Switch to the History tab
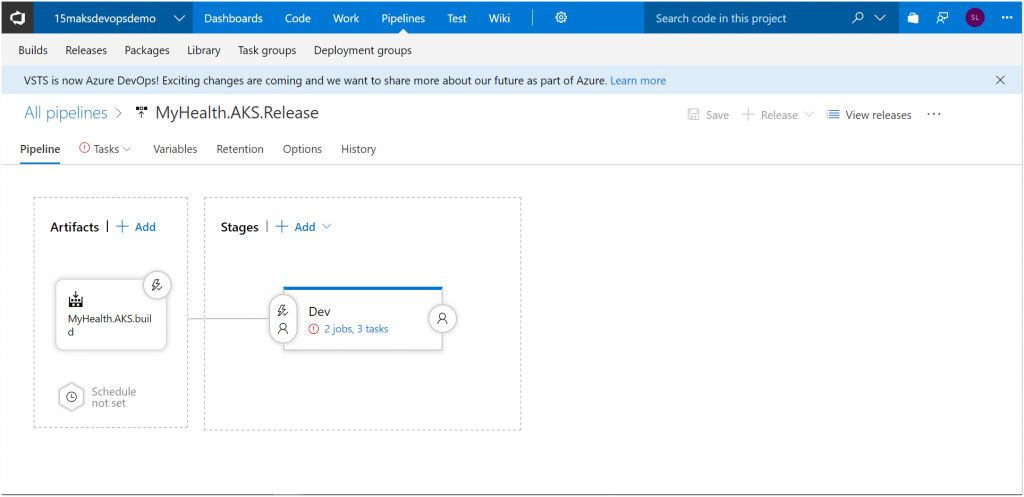1024x497 pixels. [x=359, y=149]
